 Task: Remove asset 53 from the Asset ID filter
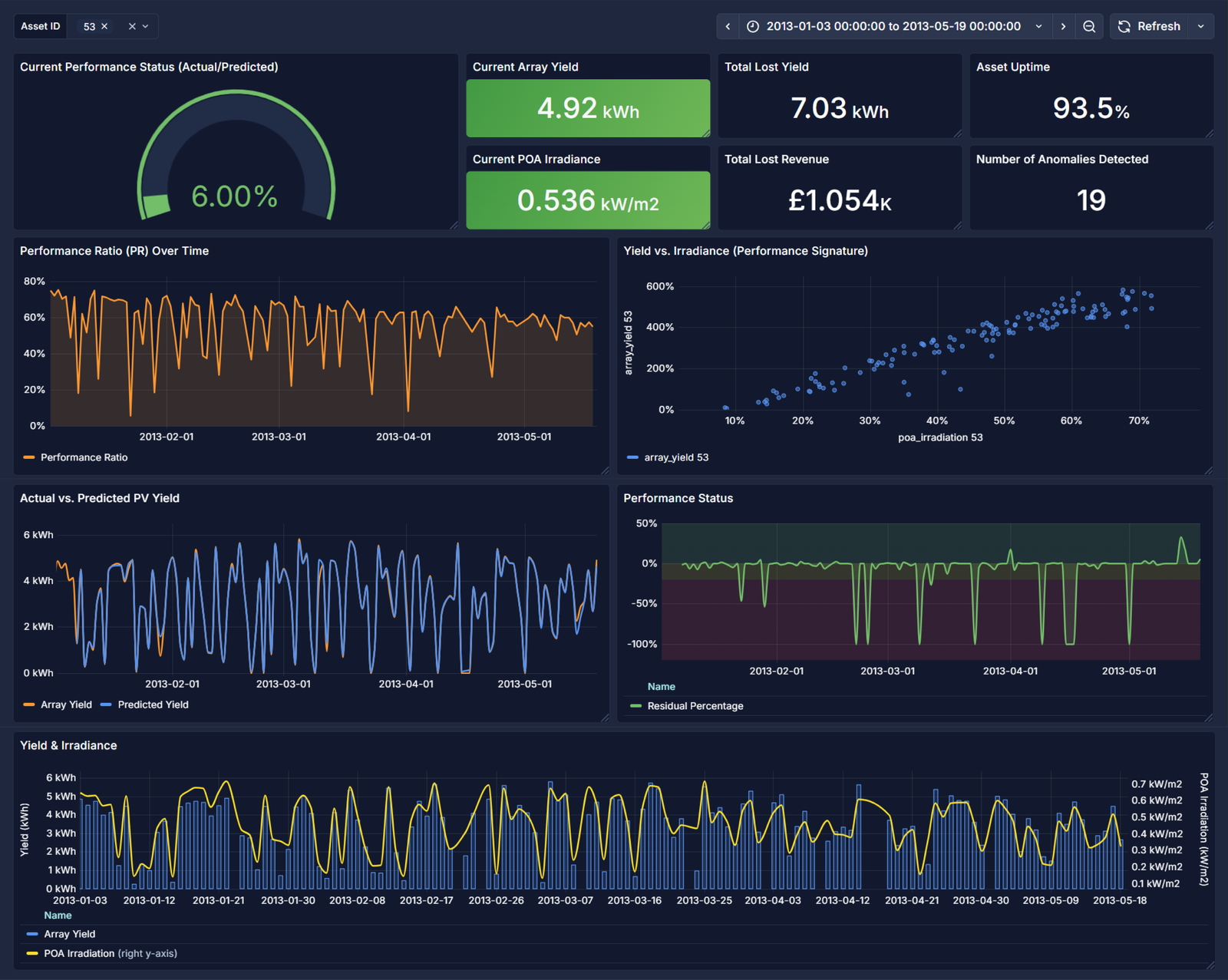click(104, 26)
